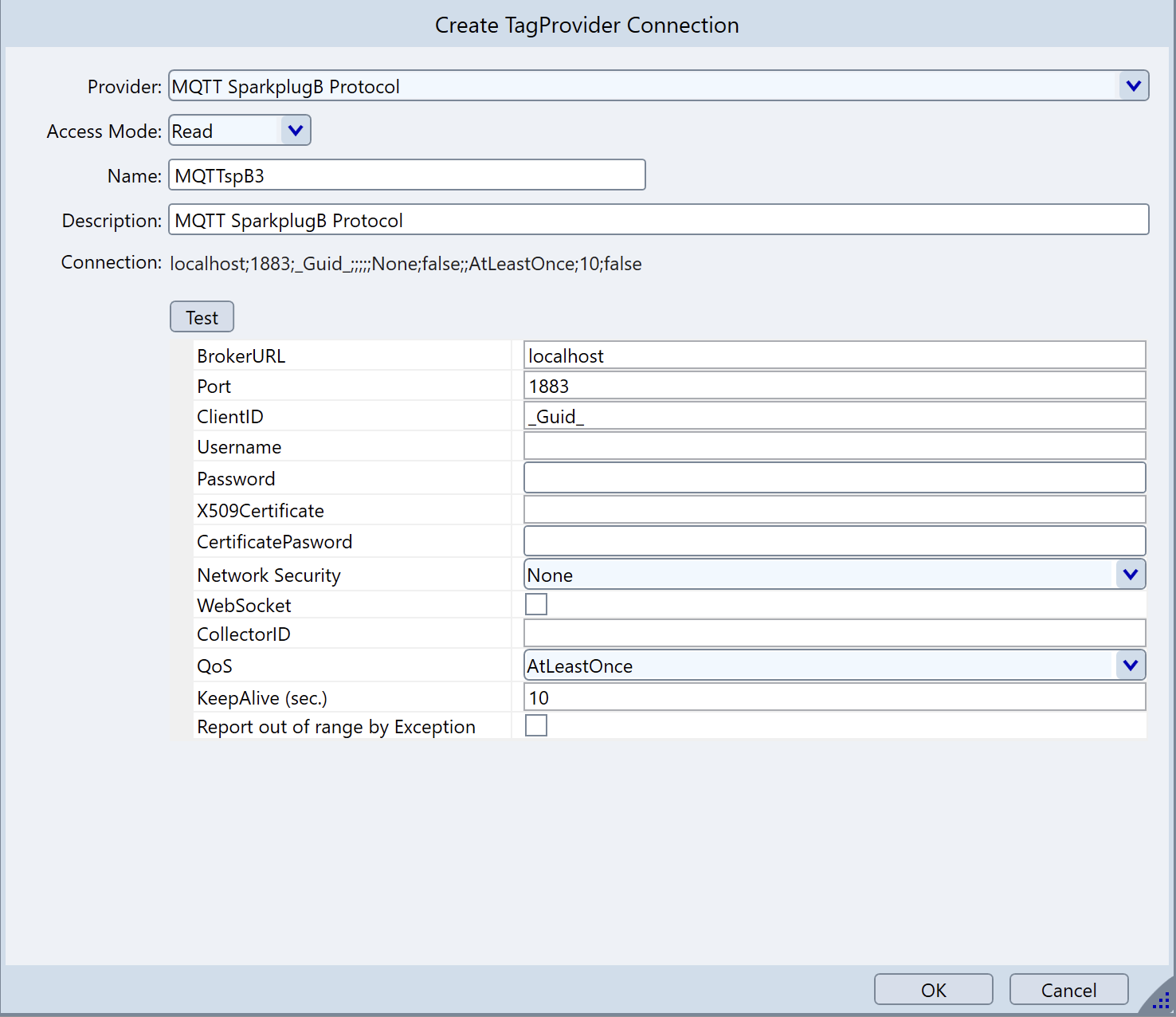The height and width of the screenshot is (1017, 1176).
Task: Expand the QoS dropdown
Action: pos(1130,666)
